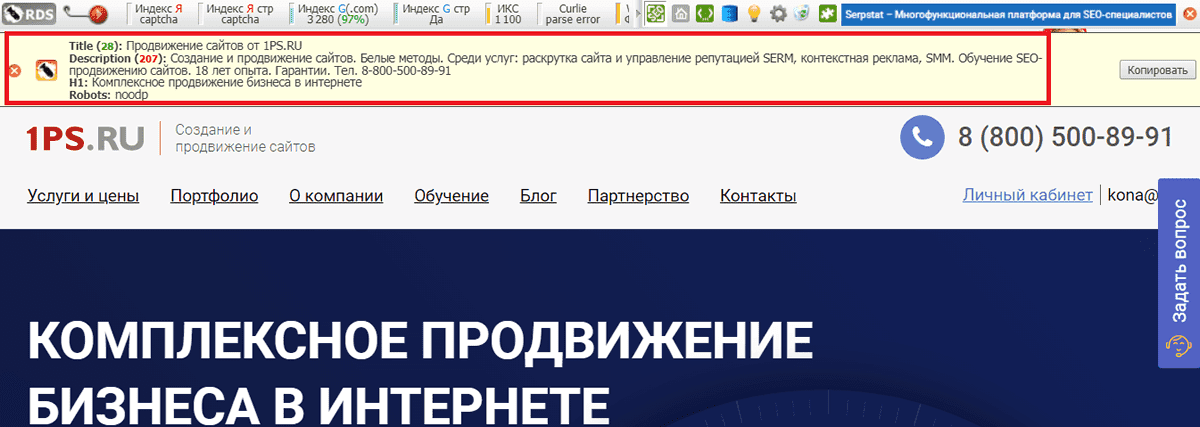Click the Копировать button
This screenshot has height=427, width=1200.
pyautogui.click(x=1156, y=70)
